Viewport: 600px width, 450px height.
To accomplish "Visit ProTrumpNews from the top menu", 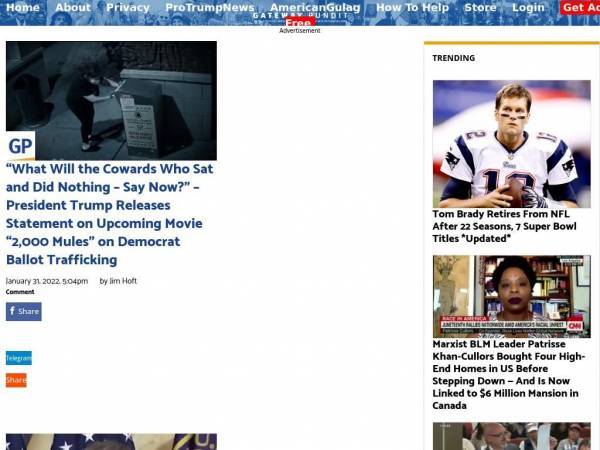I will coord(210,8).
